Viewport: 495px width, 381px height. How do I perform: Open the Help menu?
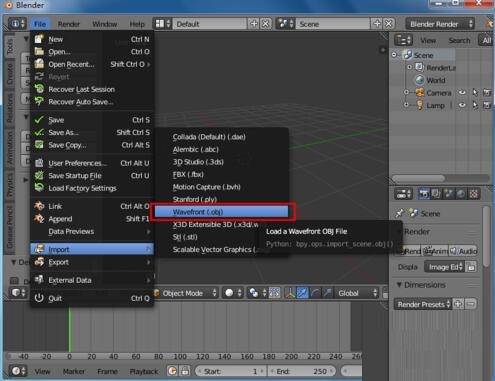[x=137, y=24]
